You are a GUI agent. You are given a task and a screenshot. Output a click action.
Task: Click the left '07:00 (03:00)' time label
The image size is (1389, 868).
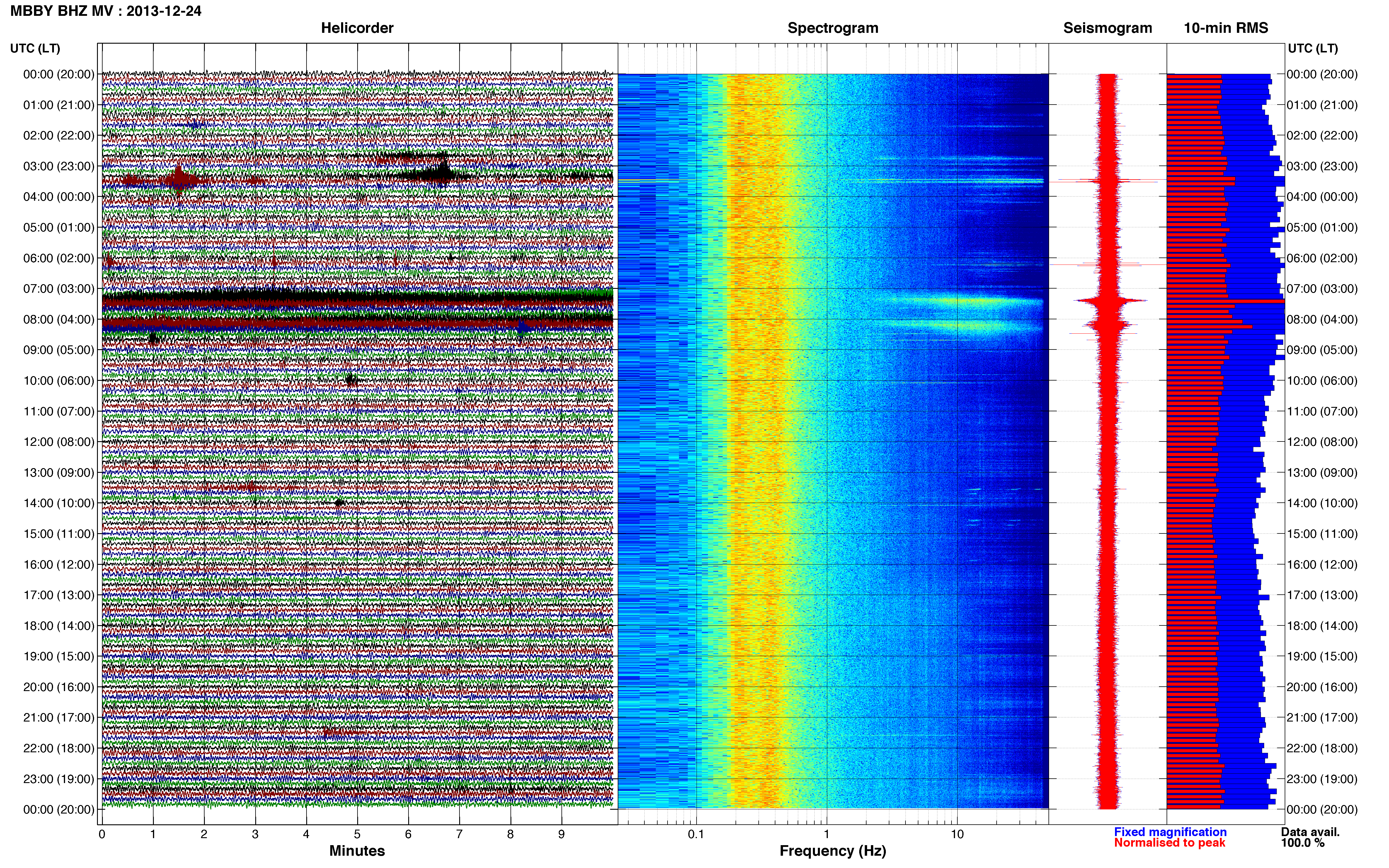coord(59,289)
